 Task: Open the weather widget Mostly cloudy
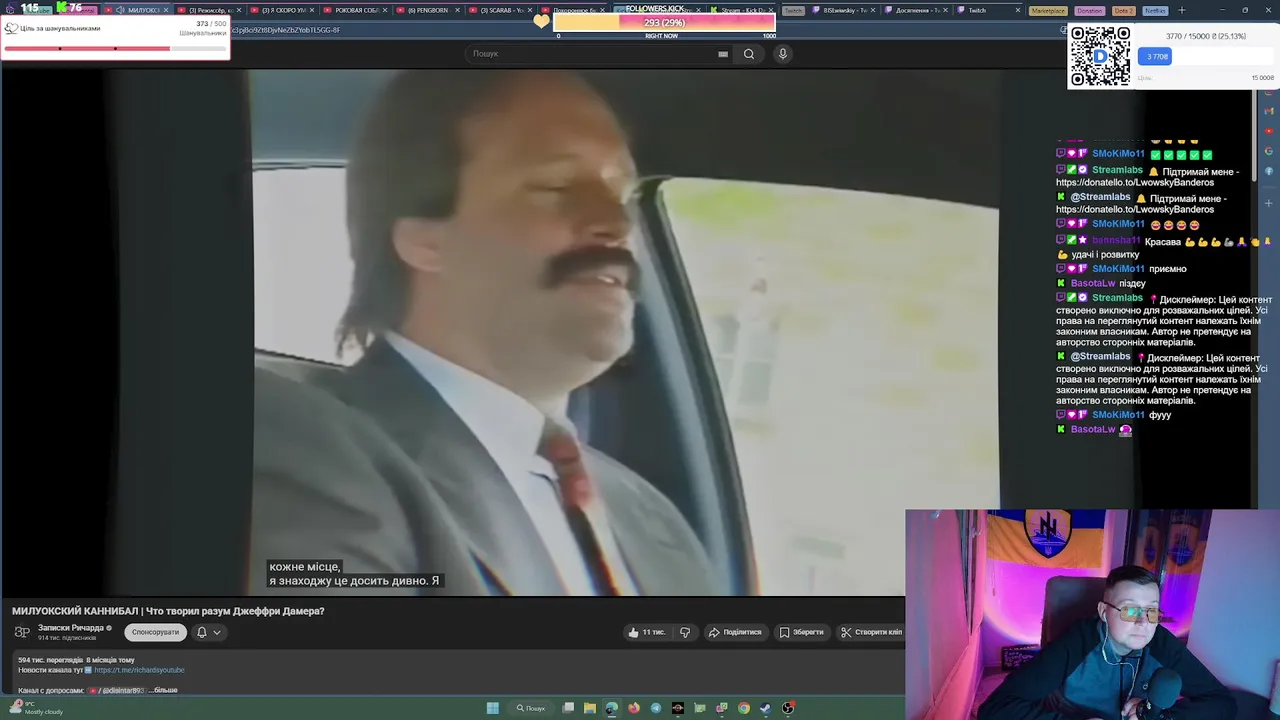(36, 708)
